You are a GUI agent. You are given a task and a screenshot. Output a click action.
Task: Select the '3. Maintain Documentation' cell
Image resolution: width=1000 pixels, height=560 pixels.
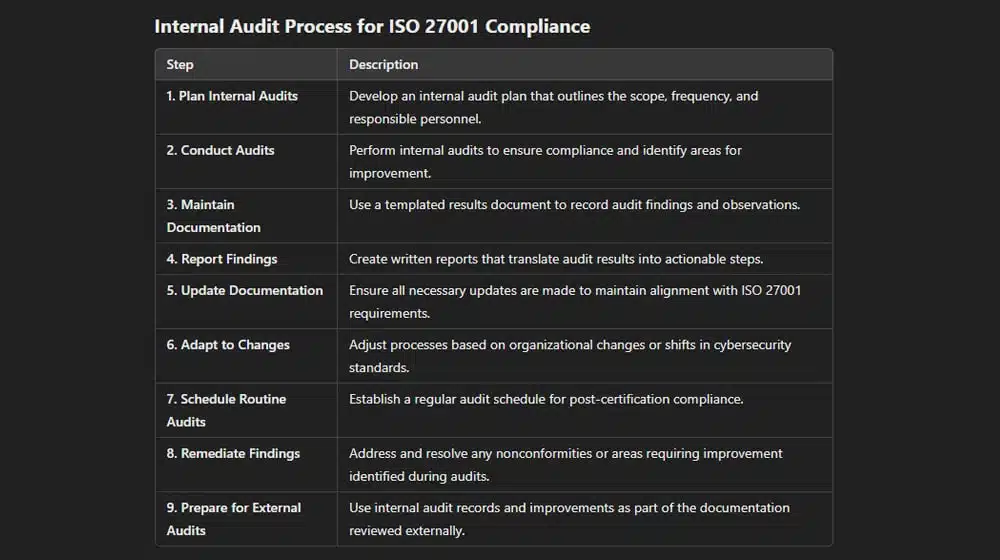[246, 216]
